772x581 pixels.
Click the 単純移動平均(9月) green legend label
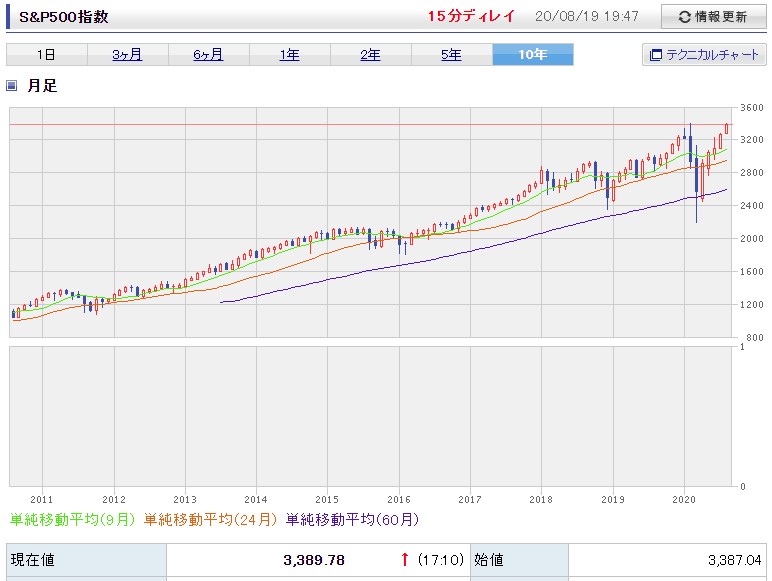click(72, 519)
